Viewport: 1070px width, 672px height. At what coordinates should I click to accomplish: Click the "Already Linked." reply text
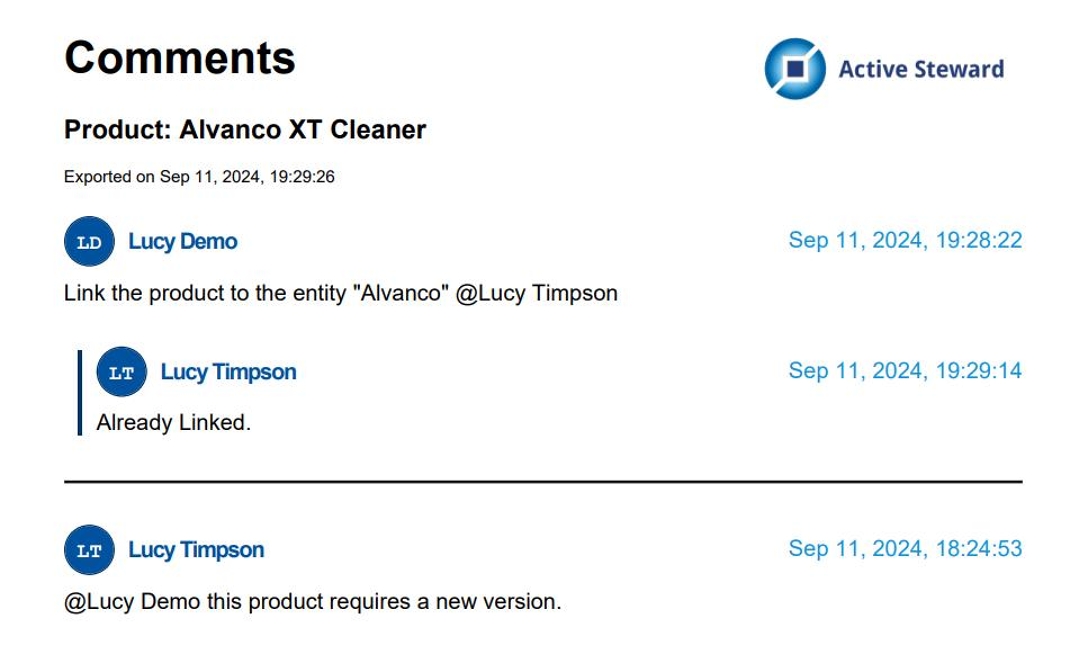pyautogui.click(x=173, y=423)
